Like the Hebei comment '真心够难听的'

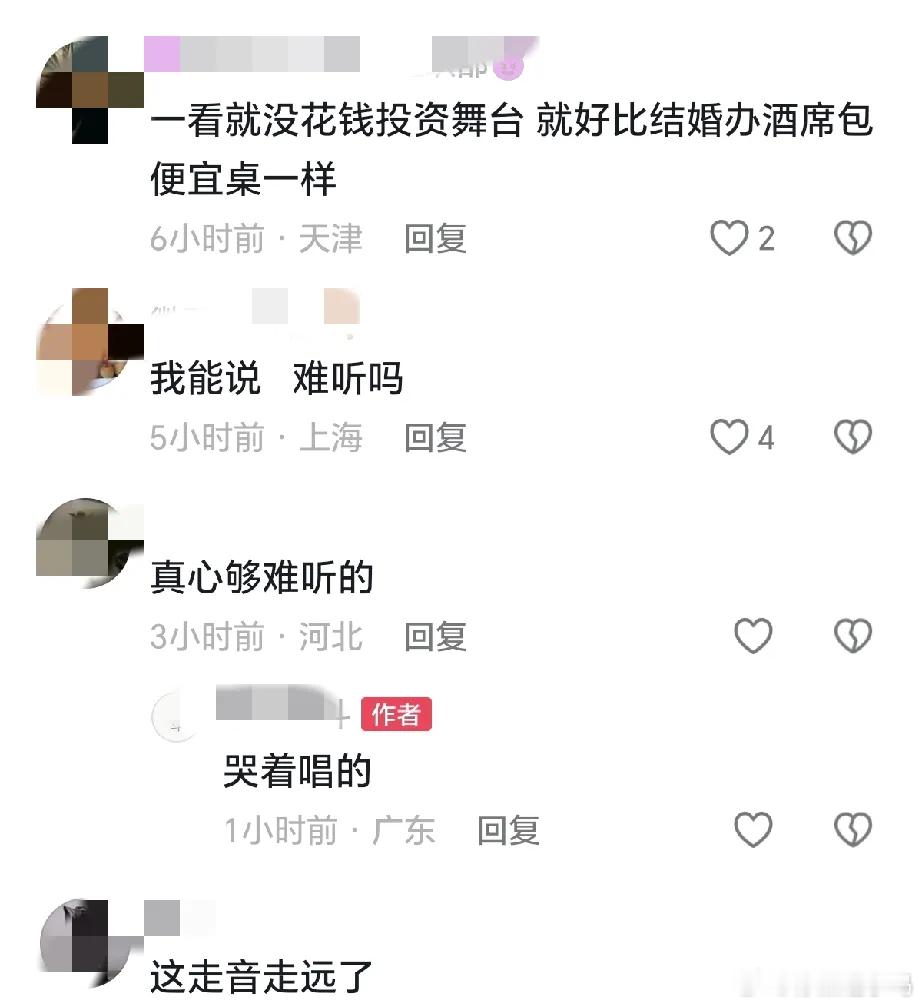(x=753, y=636)
